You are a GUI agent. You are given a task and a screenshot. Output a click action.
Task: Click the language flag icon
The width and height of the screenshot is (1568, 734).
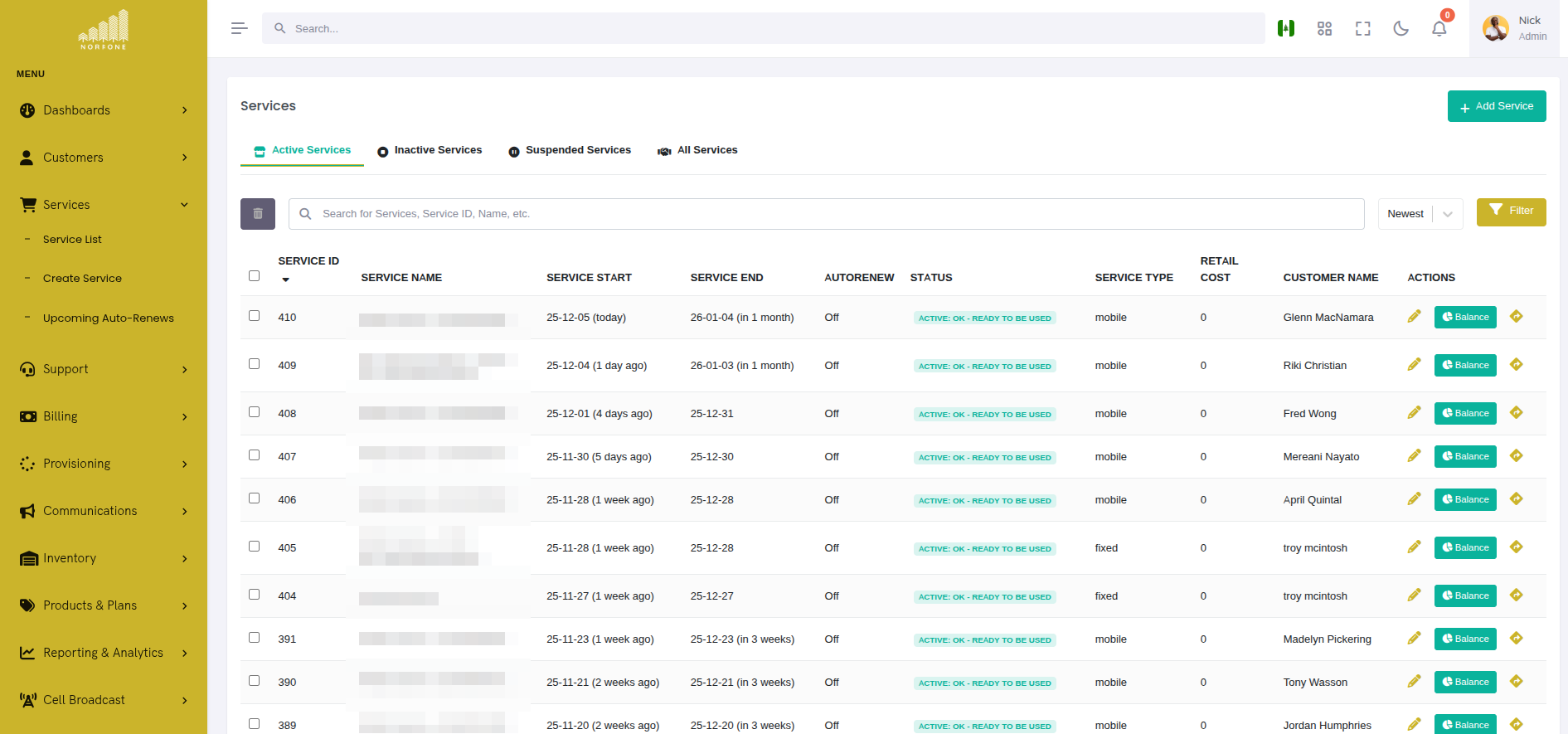1286,29
